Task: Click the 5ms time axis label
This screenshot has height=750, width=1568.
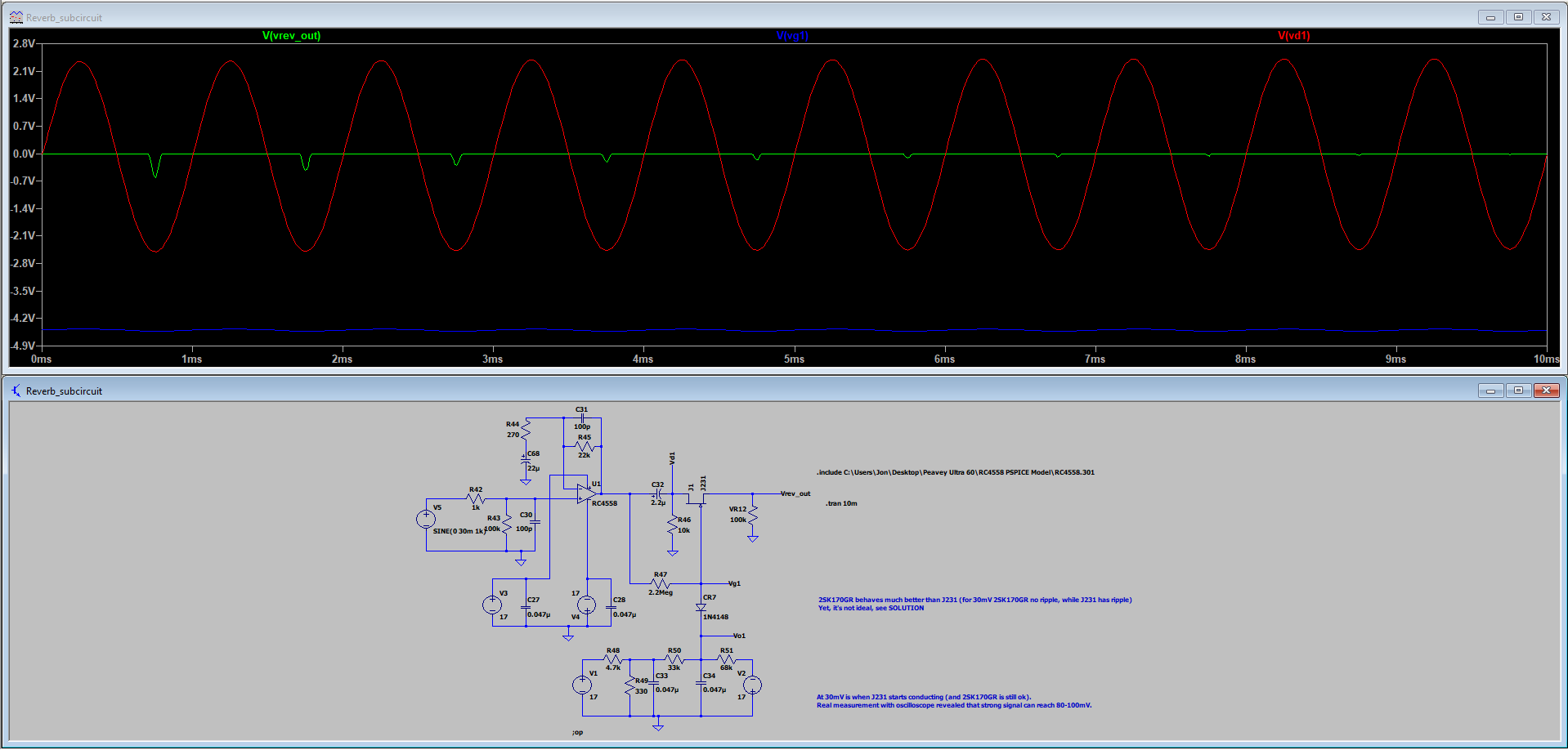Action: (794, 359)
